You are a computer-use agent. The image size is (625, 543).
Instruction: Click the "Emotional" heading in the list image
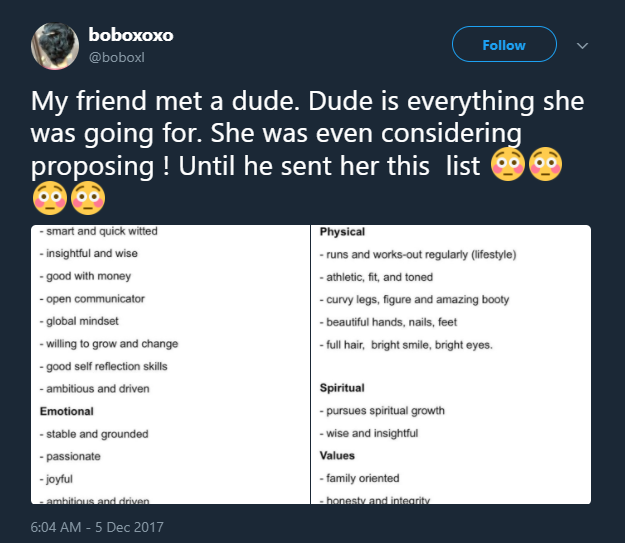pyautogui.click(x=66, y=411)
